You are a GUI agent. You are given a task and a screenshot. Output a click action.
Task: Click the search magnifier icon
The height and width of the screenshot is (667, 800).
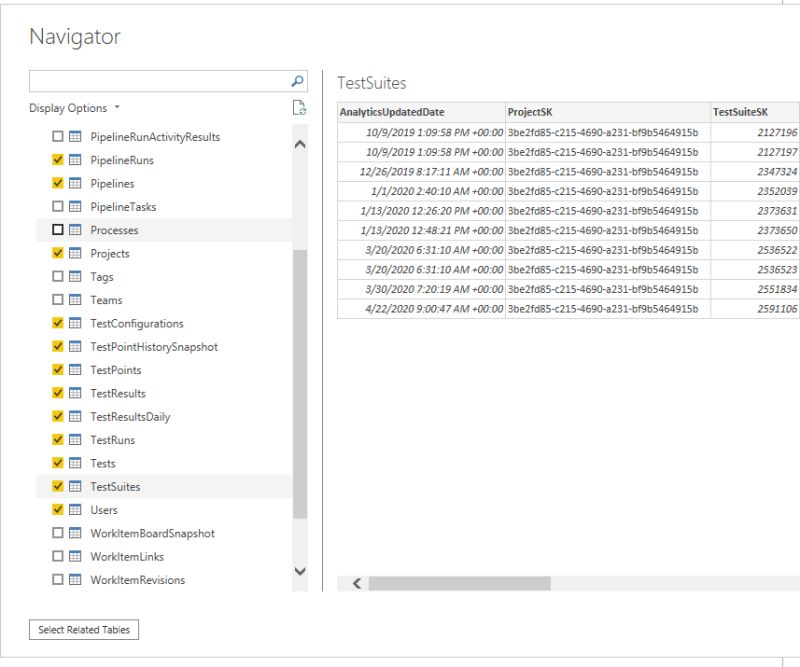point(297,81)
